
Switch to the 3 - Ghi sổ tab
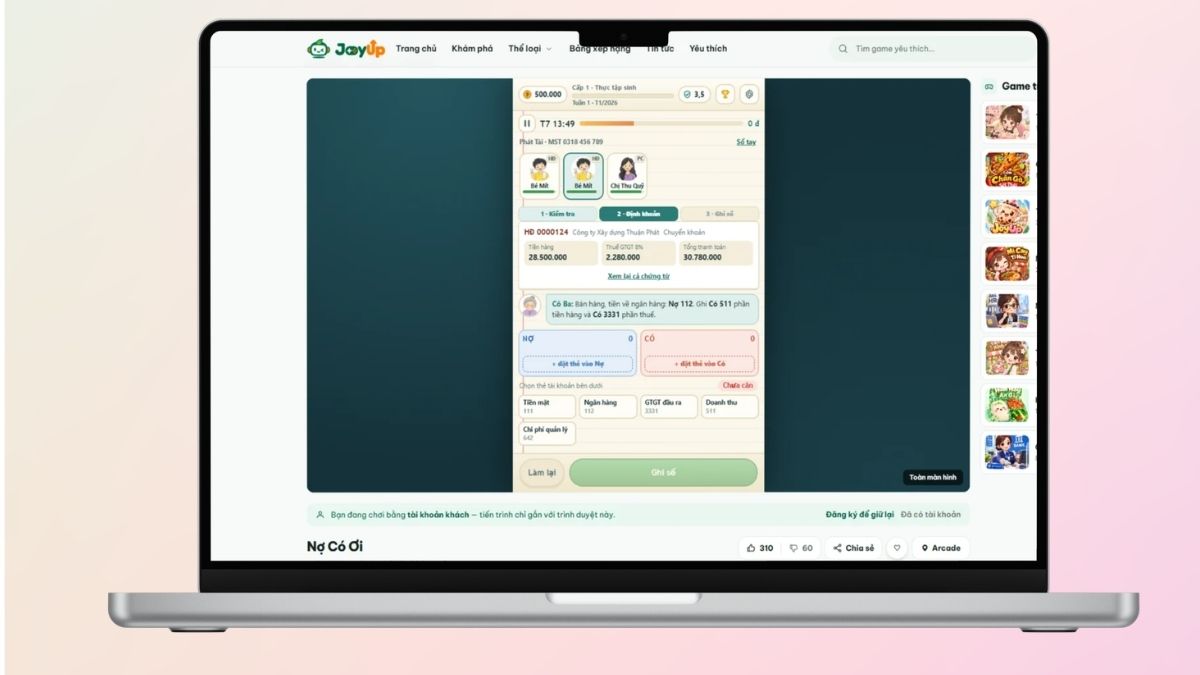[x=719, y=214]
